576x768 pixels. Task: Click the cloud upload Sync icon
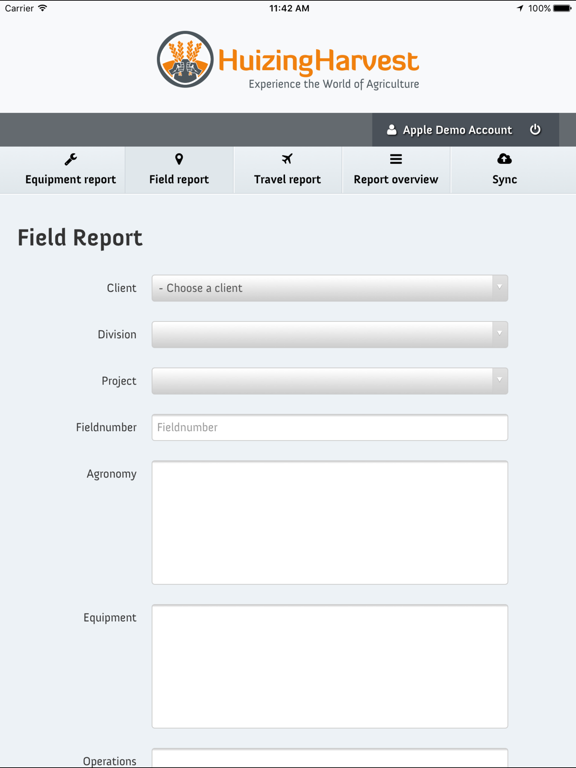pos(504,159)
